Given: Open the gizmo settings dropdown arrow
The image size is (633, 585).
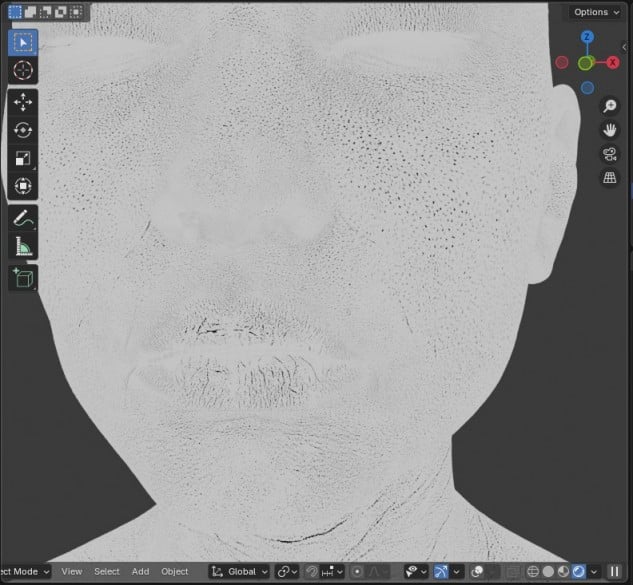Looking at the screenshot, I should 456,571.
